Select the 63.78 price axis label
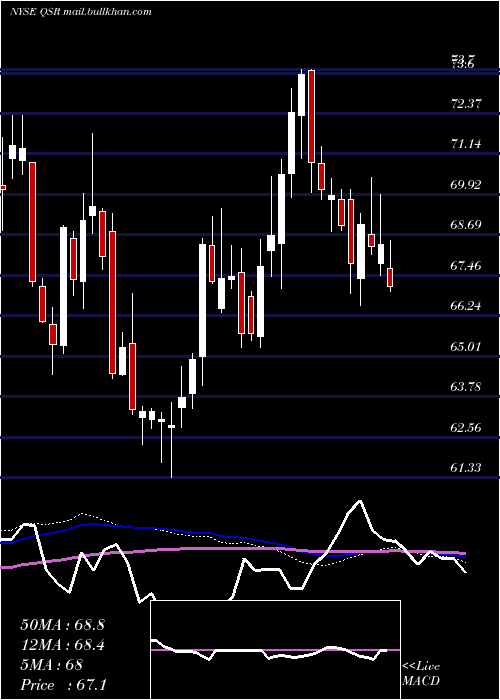Viewport: 500px width, 700px height. pos(466,387)
